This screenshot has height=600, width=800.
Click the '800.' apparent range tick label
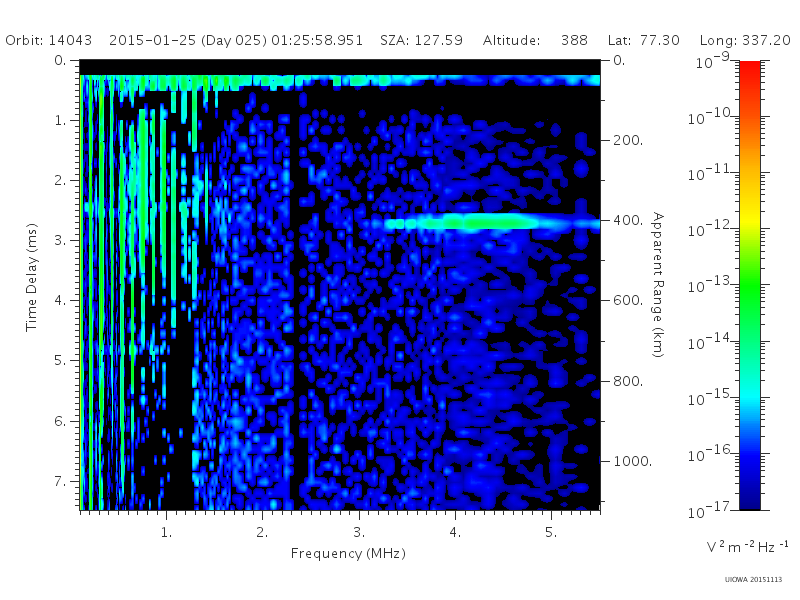point(628,381)
